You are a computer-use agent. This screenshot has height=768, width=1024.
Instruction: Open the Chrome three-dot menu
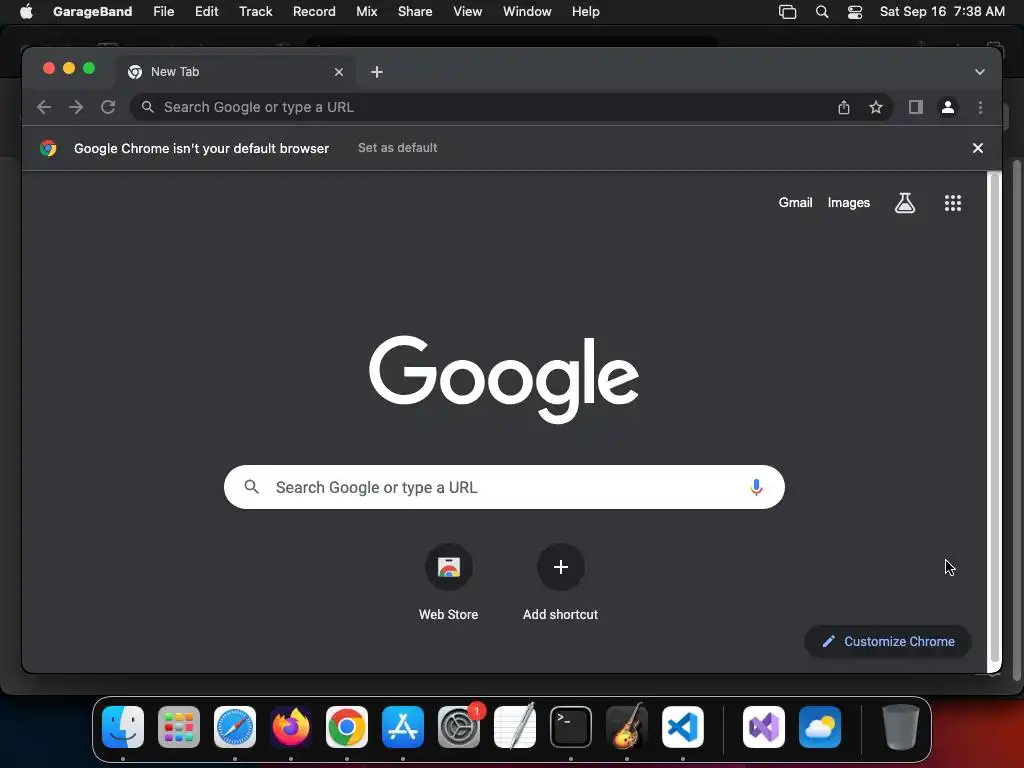(x=980, y=107)
